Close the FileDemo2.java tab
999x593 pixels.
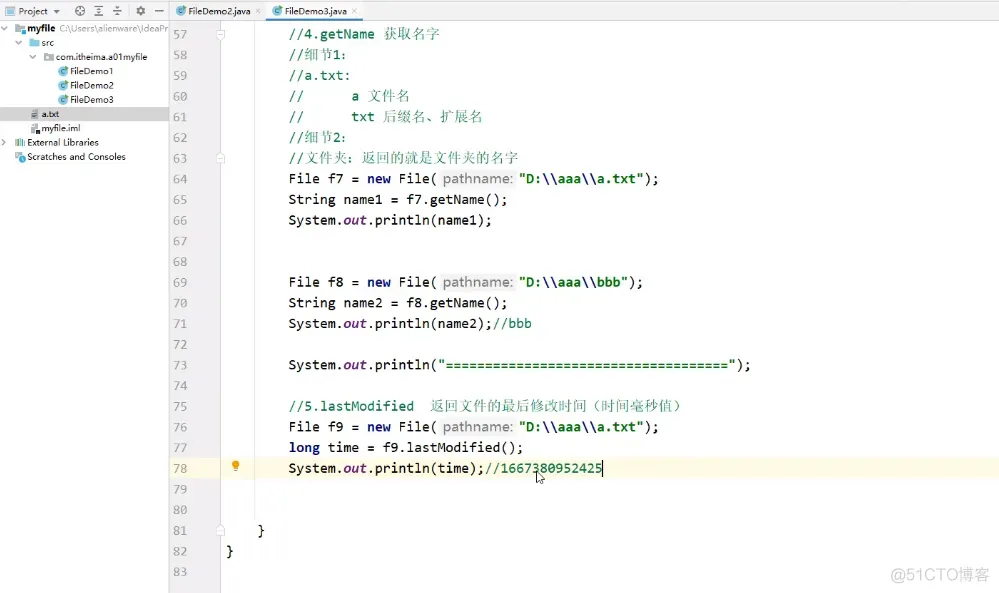(x=258, y=11)
